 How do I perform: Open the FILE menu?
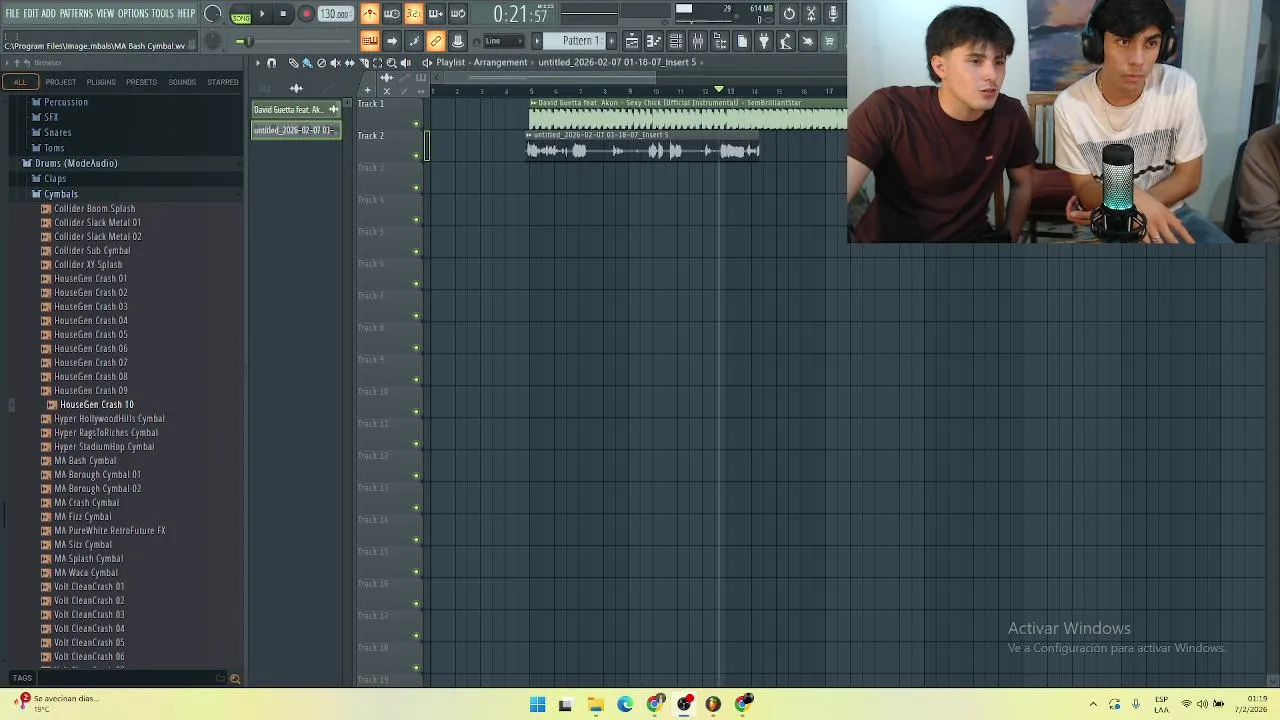(x=12, y=13)
